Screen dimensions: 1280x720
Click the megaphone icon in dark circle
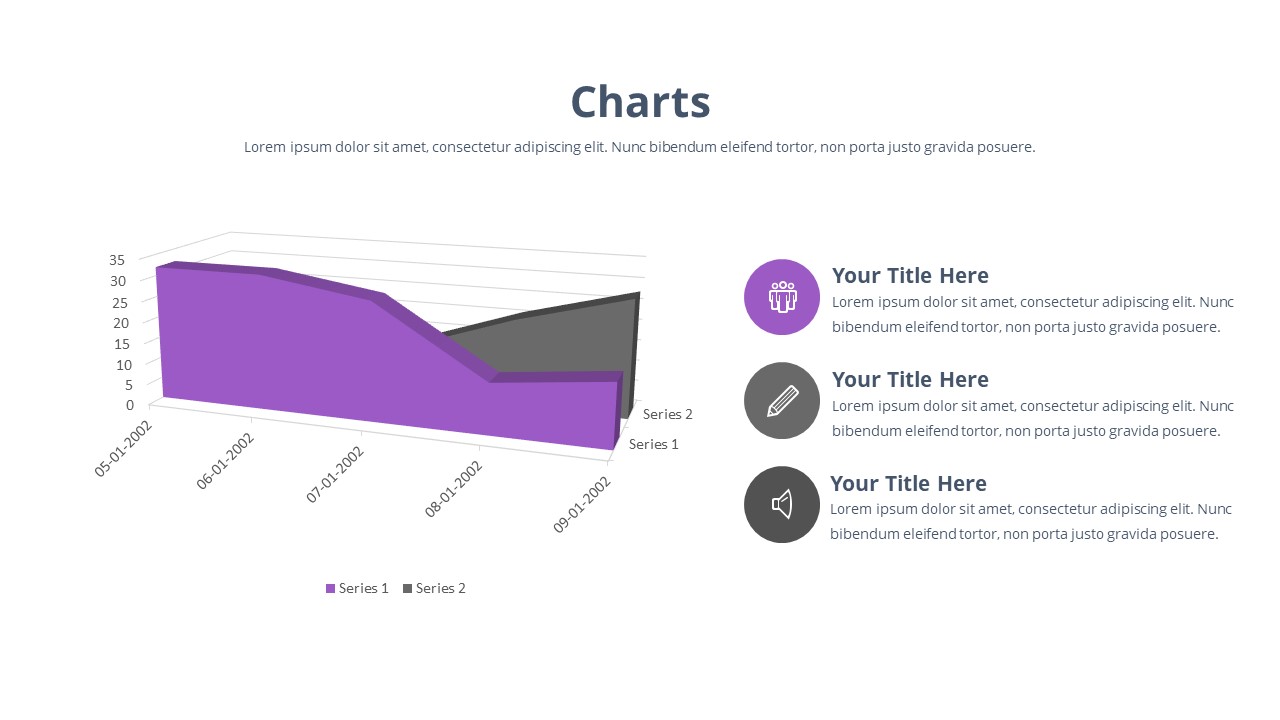782,504
